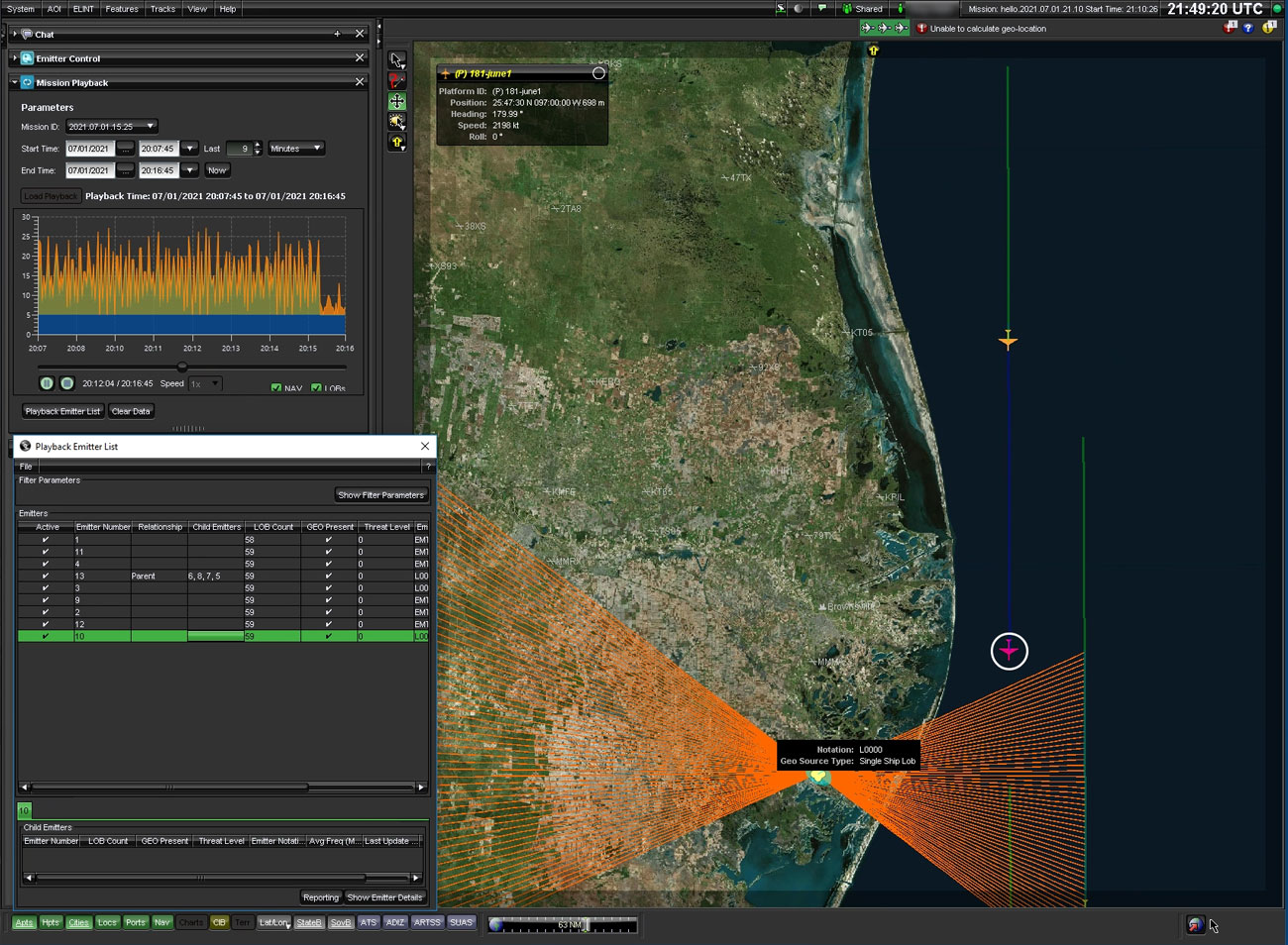The height and width of the screenshot is (945, 1288).
Task: Click the Playback Emitter List button
Action: tap(62, 411)
